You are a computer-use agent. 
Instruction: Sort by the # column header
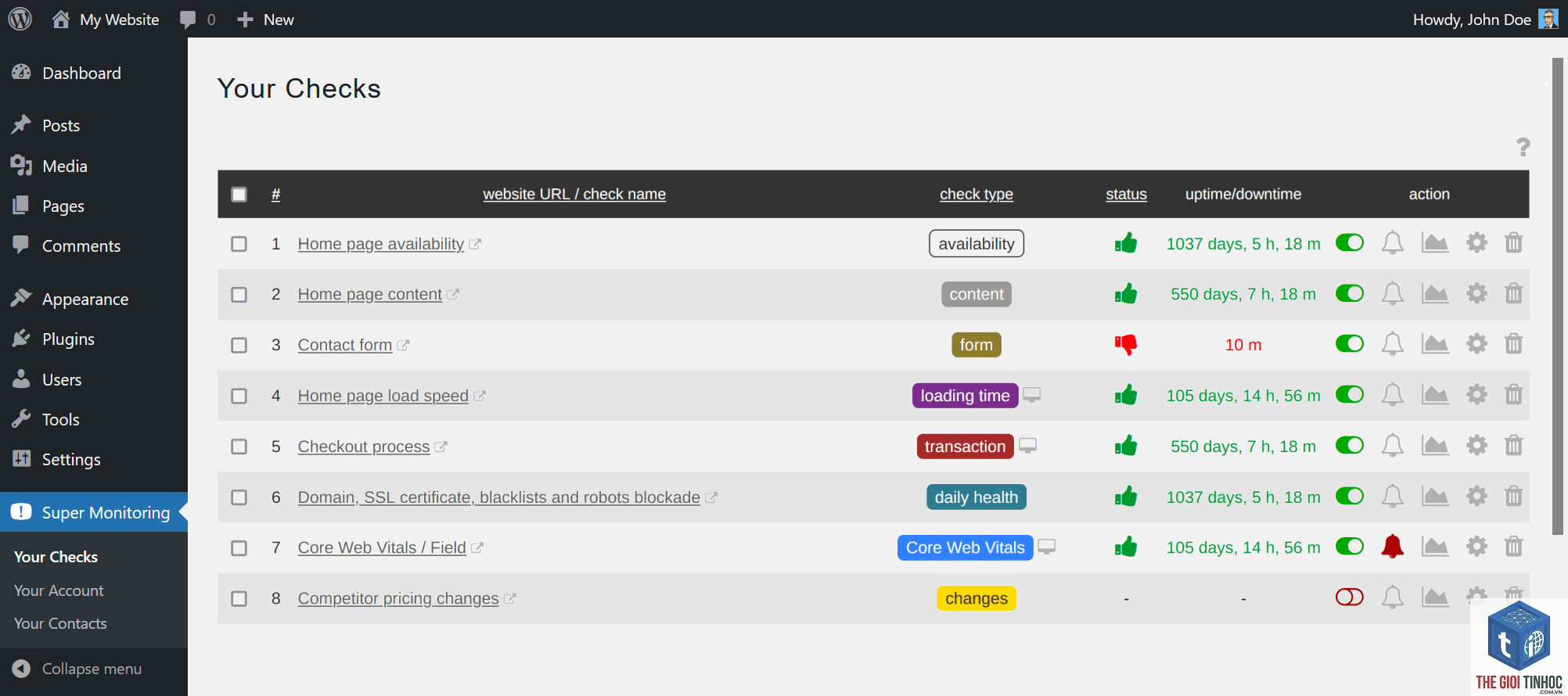pos(275,194)
